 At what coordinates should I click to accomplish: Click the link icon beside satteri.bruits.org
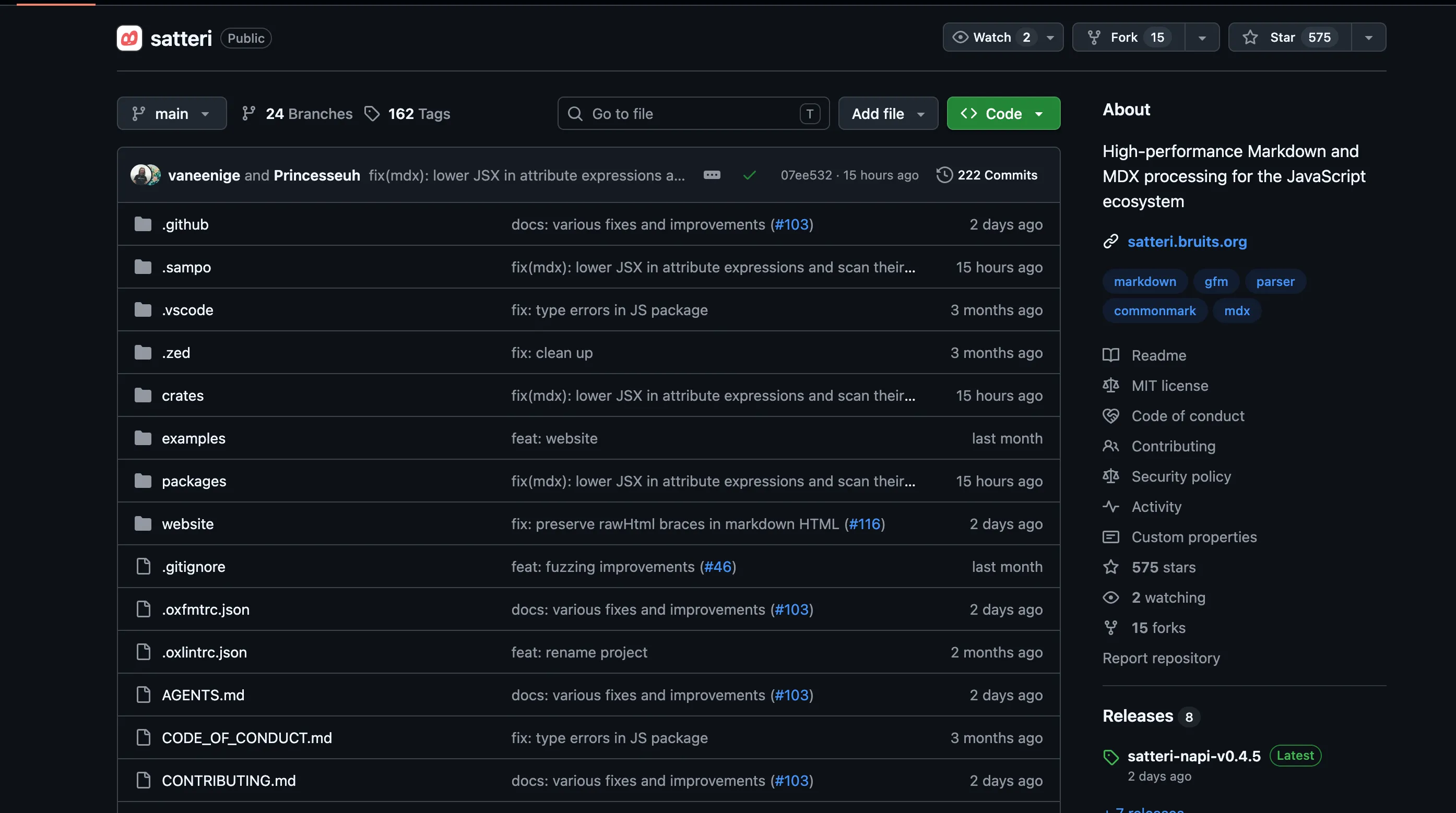pos(1110,241)
